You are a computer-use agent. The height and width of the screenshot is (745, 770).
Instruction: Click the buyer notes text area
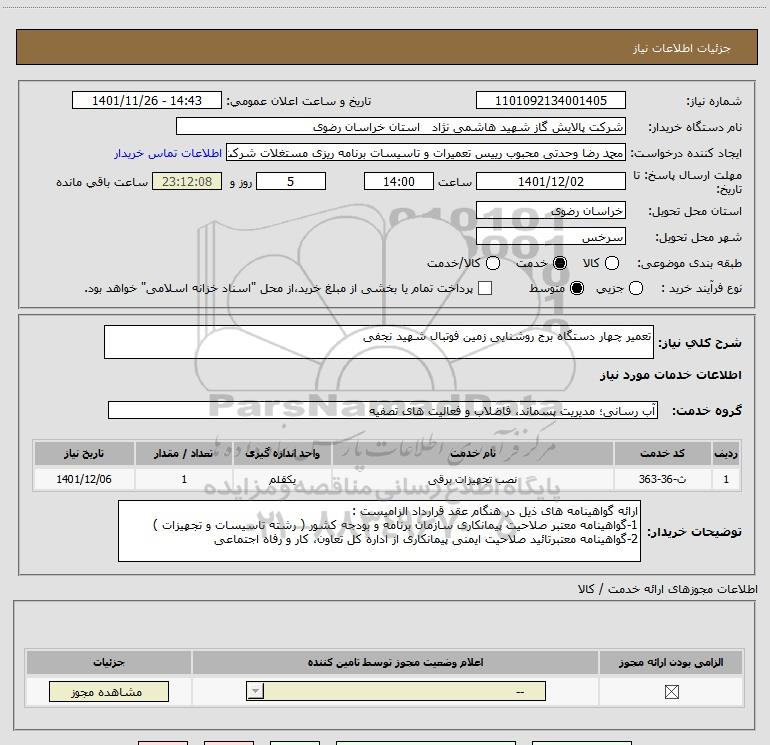click(379, 531)
